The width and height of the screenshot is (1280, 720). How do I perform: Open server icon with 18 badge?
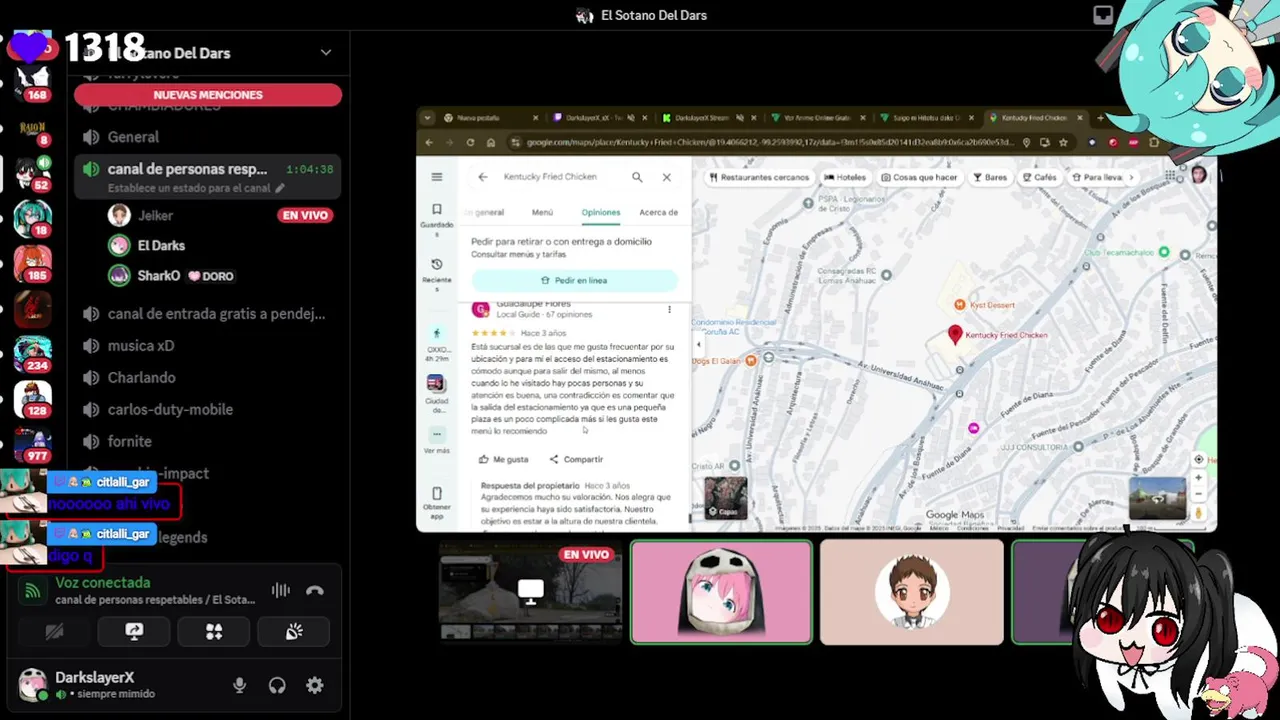point(33,217)
